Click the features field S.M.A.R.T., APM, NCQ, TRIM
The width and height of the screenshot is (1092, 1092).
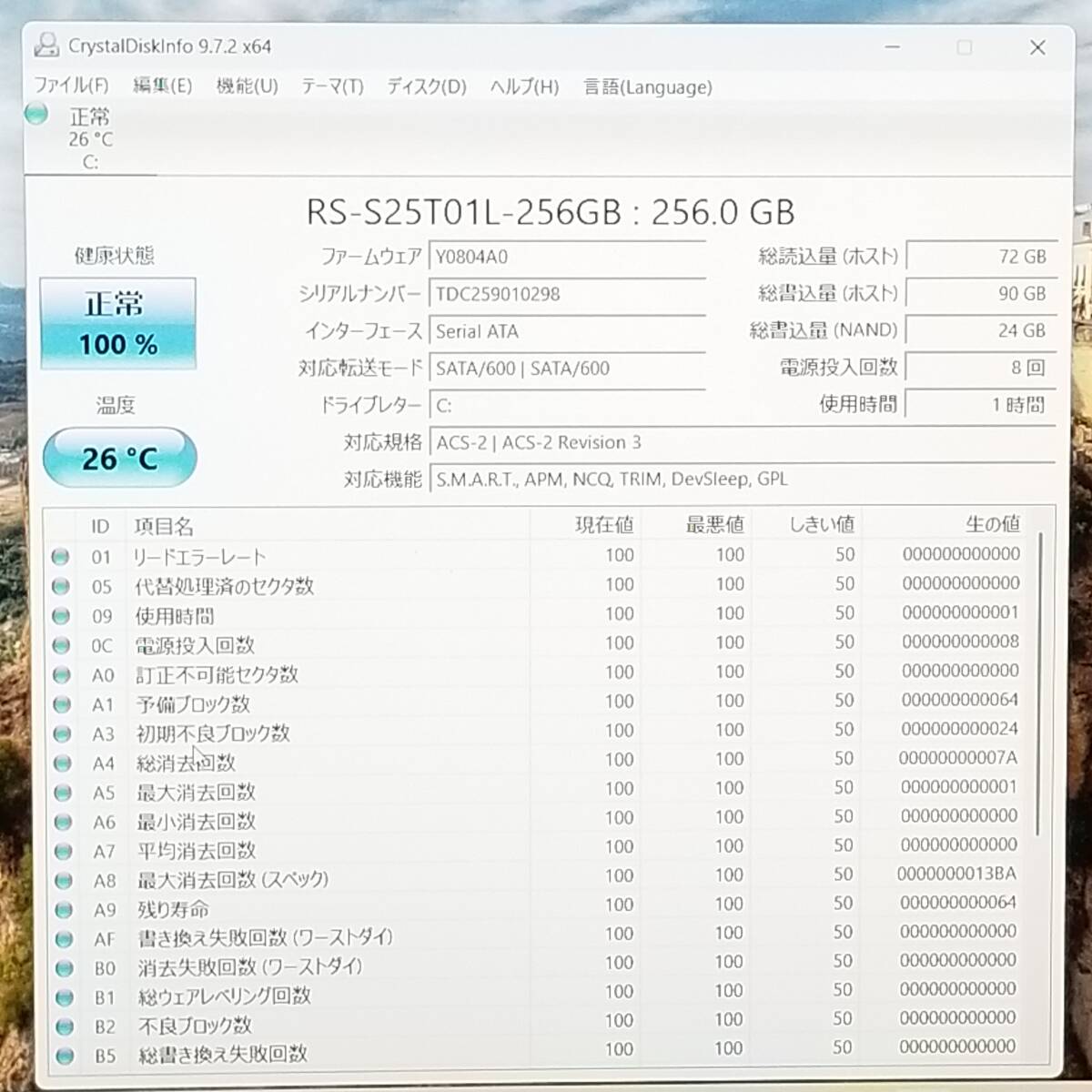742,479
